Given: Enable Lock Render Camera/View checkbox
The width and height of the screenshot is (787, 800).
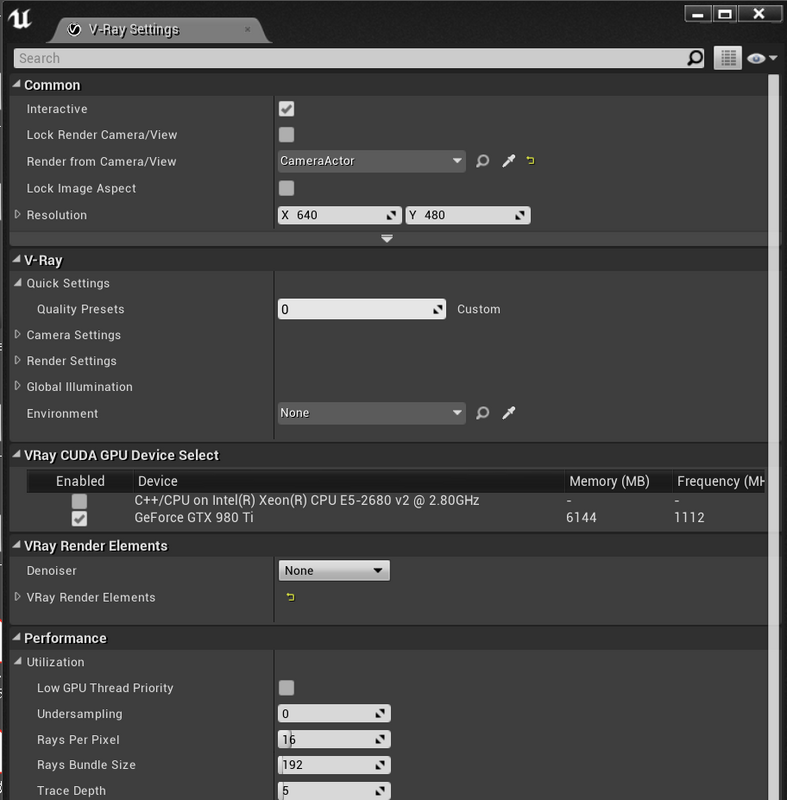Looking at the screenshot, I should pyautogui.click(x=286, y=135).
